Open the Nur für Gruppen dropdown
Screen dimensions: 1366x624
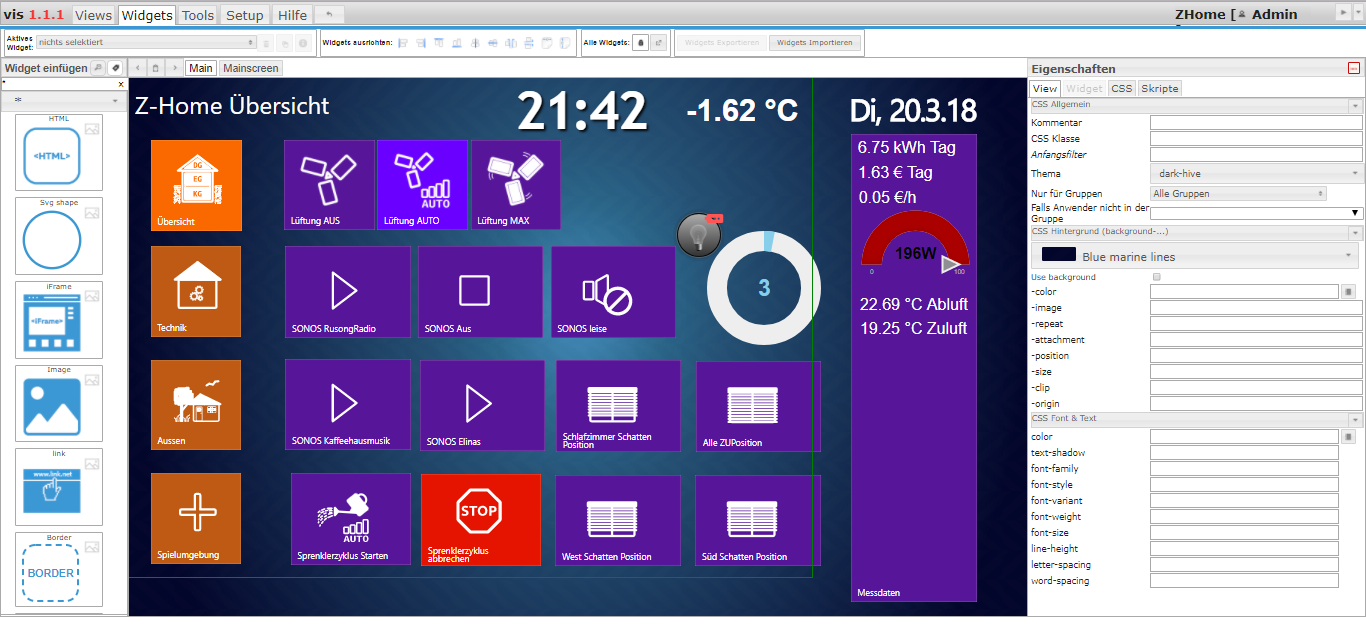(x=1238, y=193)
